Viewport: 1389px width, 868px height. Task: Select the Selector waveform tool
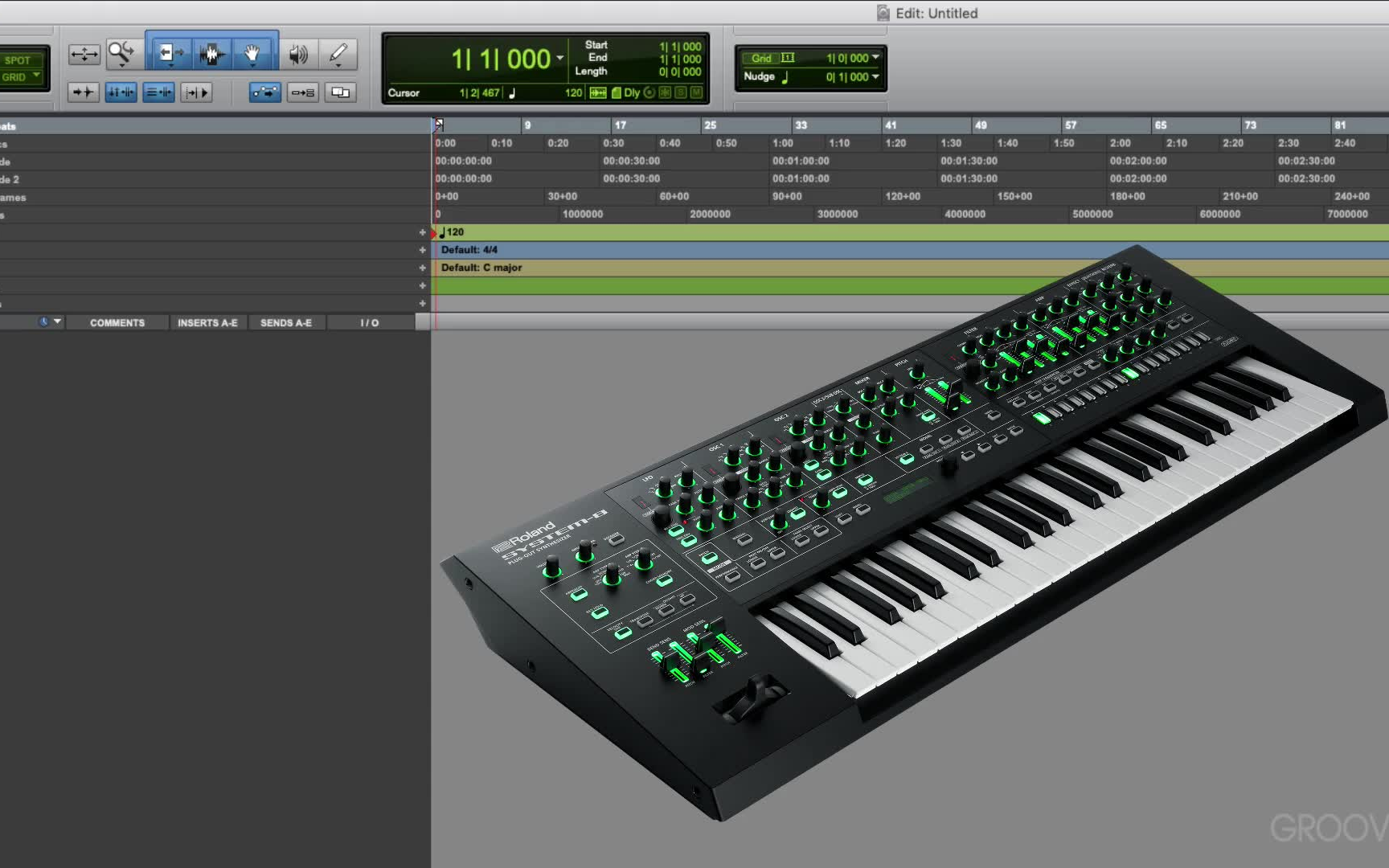pyautogui.click(x=211, y=54)
